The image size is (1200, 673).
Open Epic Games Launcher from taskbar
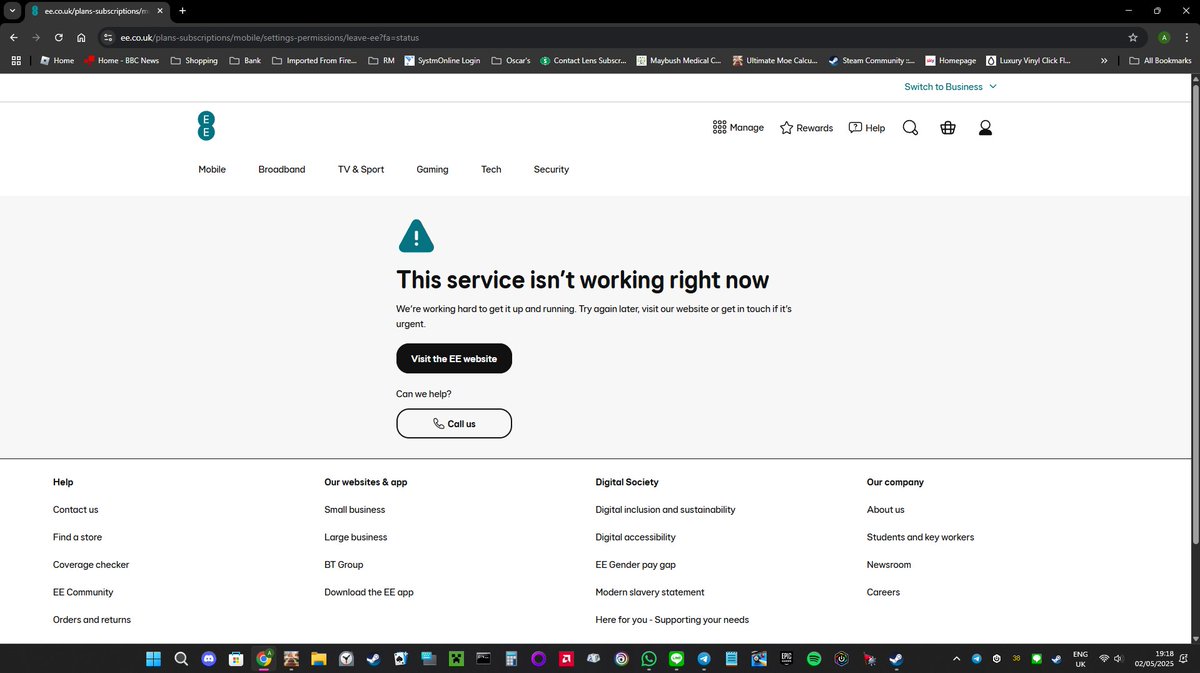(787, 659)
